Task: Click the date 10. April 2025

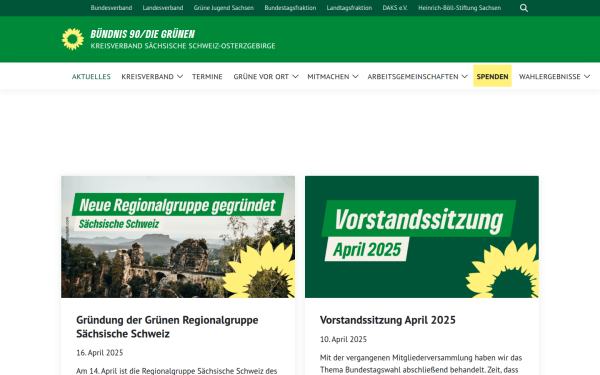Action: click(343, 339)
